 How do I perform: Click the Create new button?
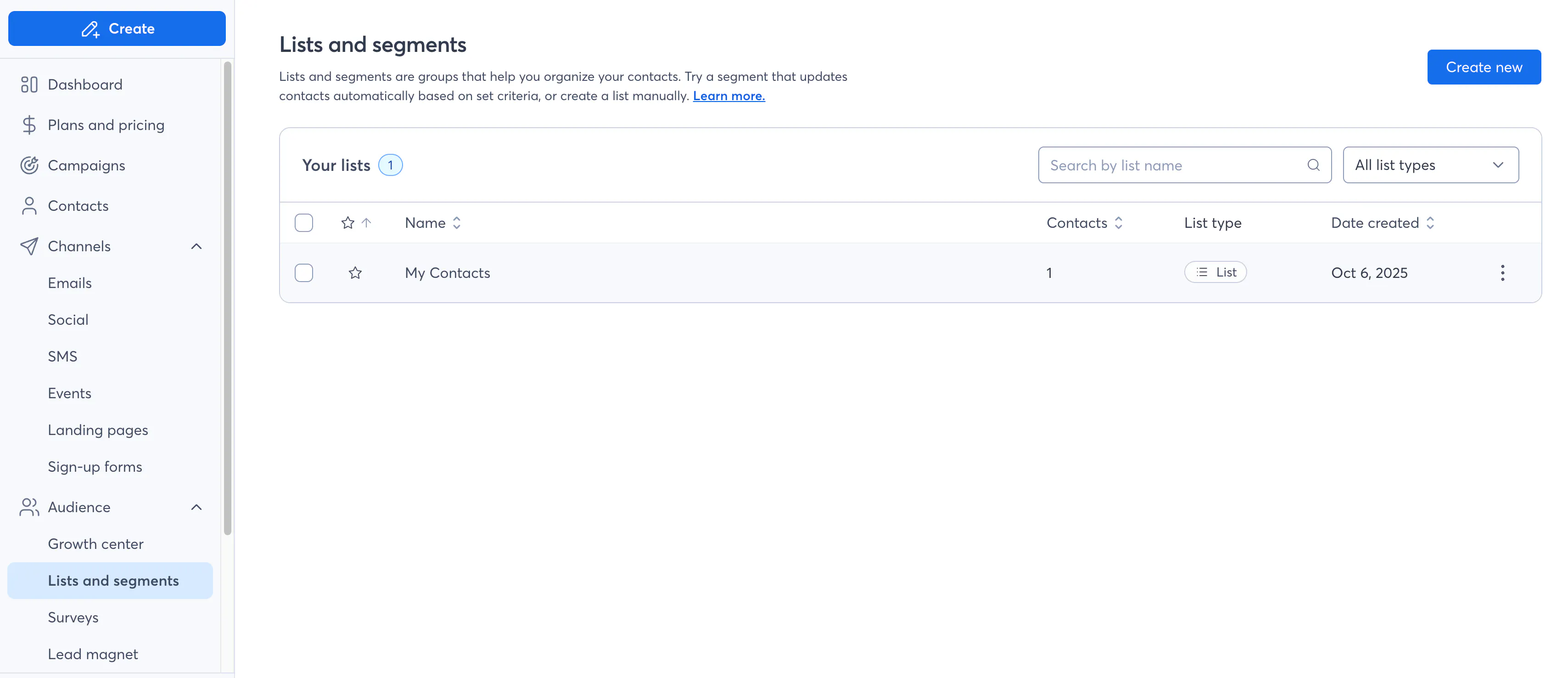(1484, 67)
